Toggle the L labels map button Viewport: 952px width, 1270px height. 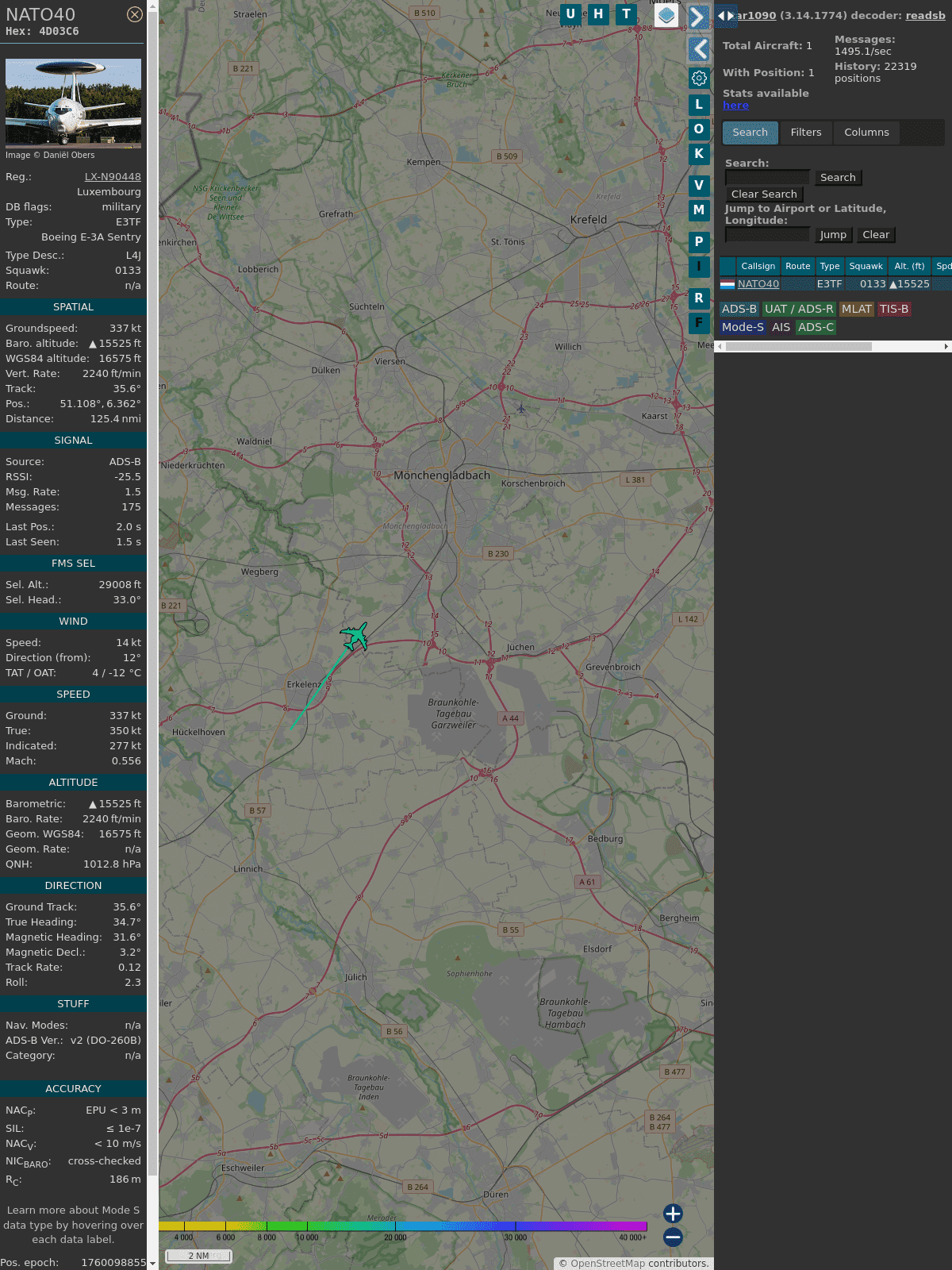pos(699,104)
